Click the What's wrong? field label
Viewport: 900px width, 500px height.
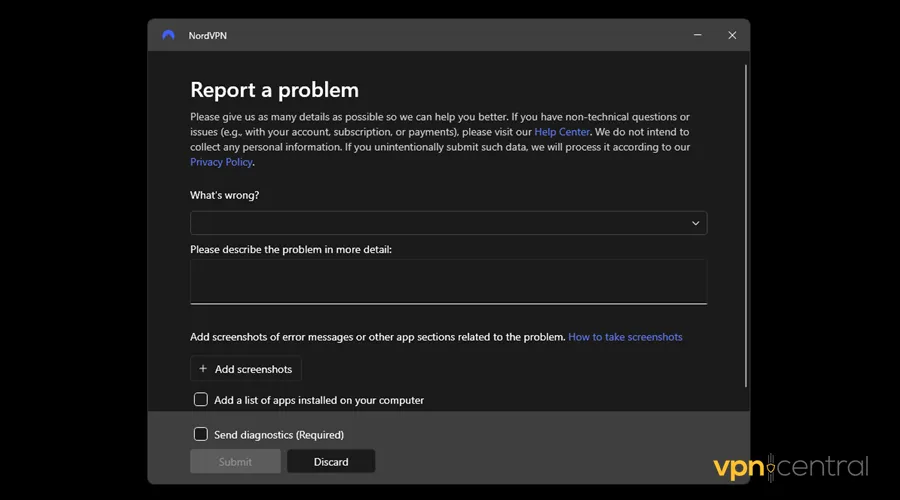click(224, 196)
